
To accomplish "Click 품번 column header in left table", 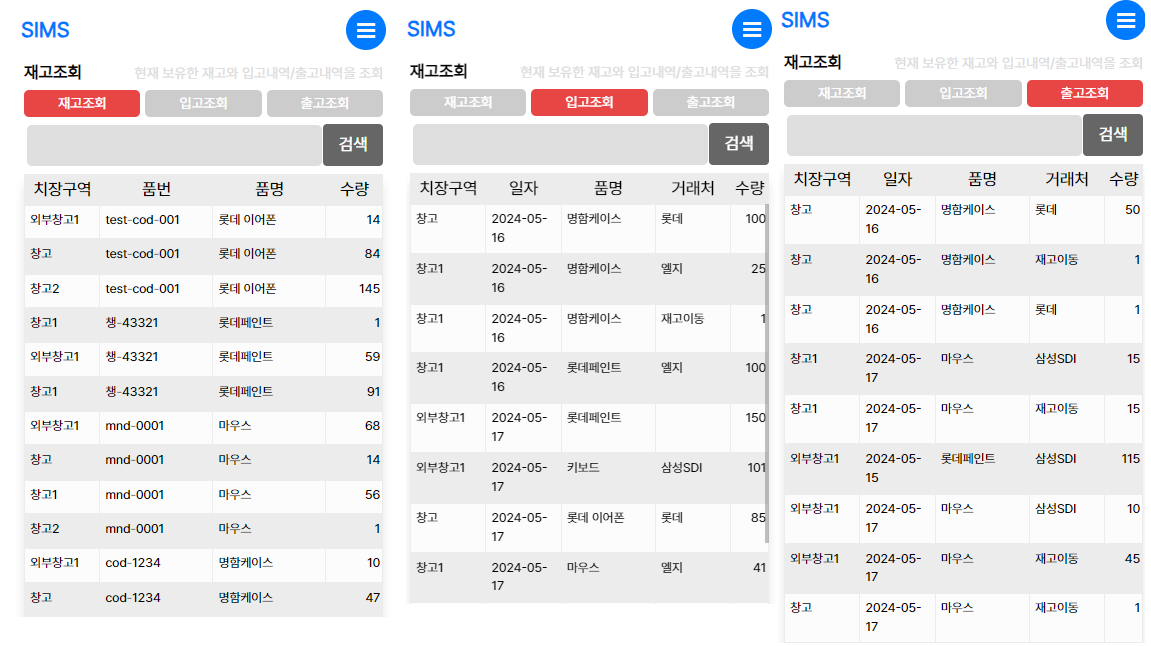I will 156,189.
